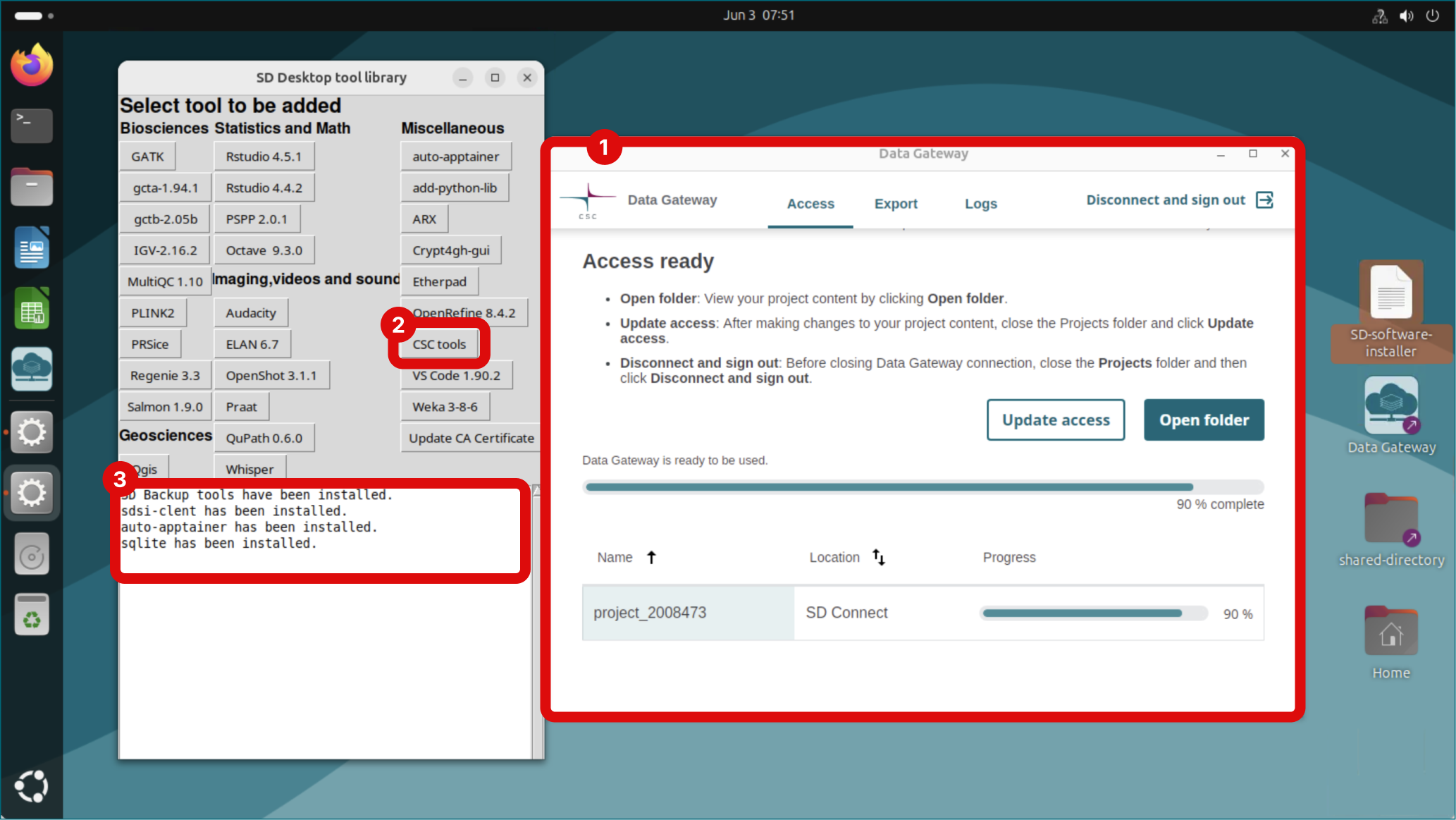1456x820 pixels.
Task: Add gcta-1.94.1 tool
Action: (166, 188)
